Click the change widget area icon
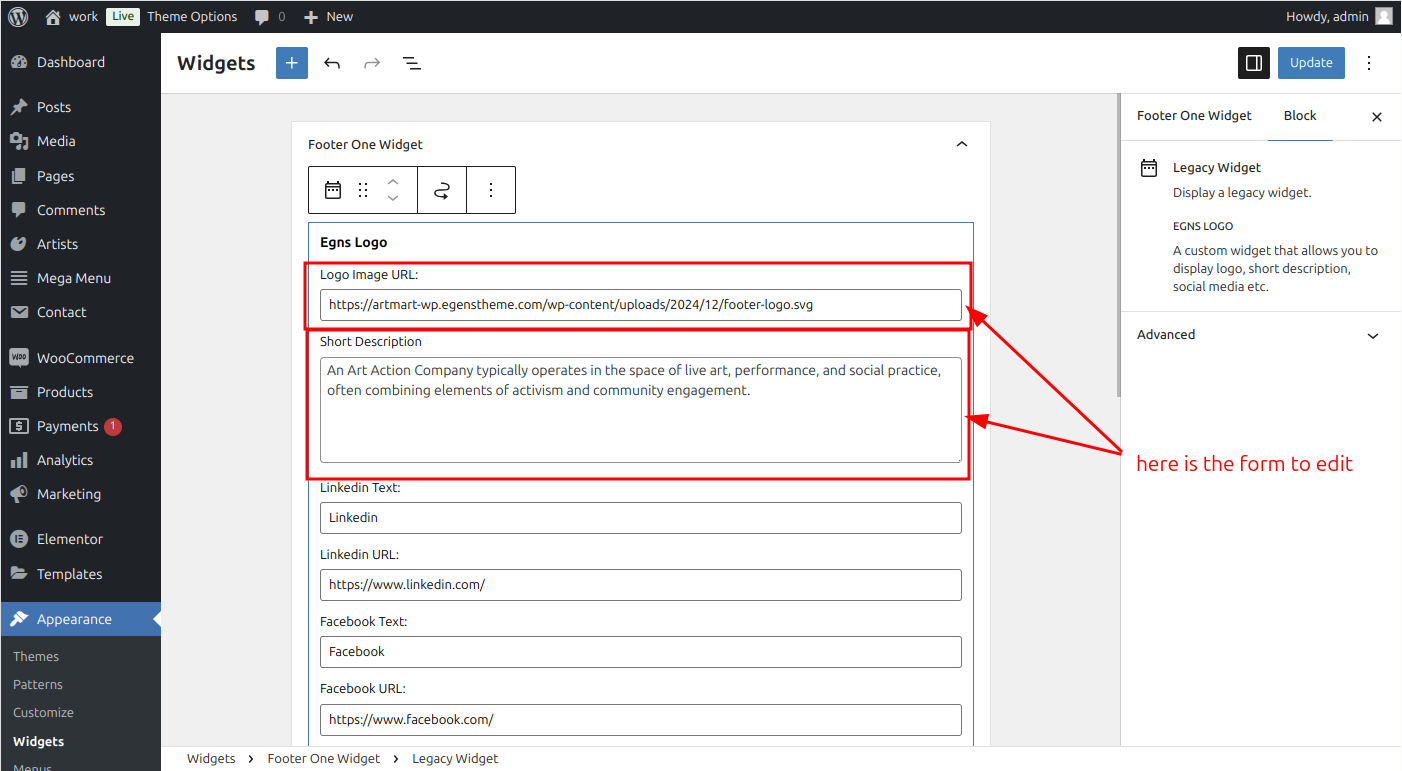1402x771 pixels. (x=442, y=190)
